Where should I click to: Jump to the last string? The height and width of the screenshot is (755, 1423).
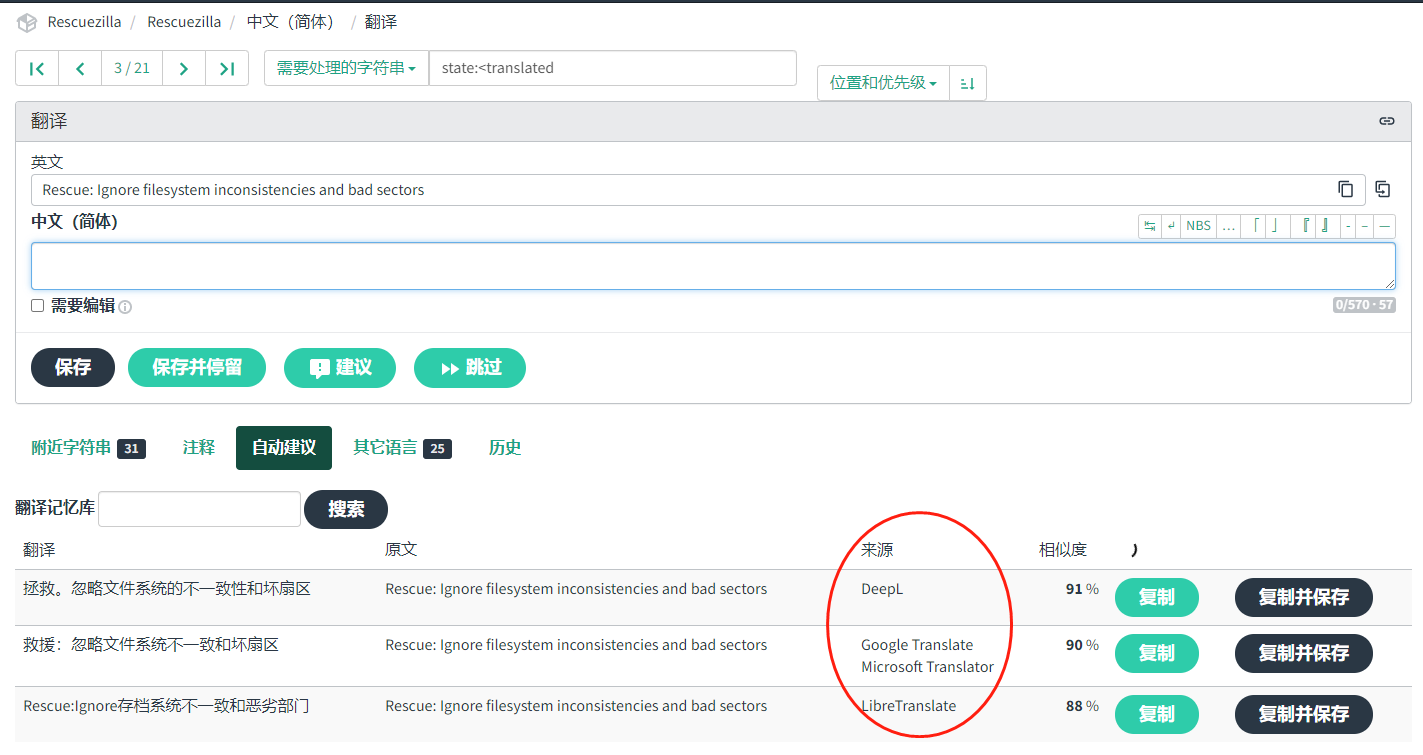pos(225,68)
